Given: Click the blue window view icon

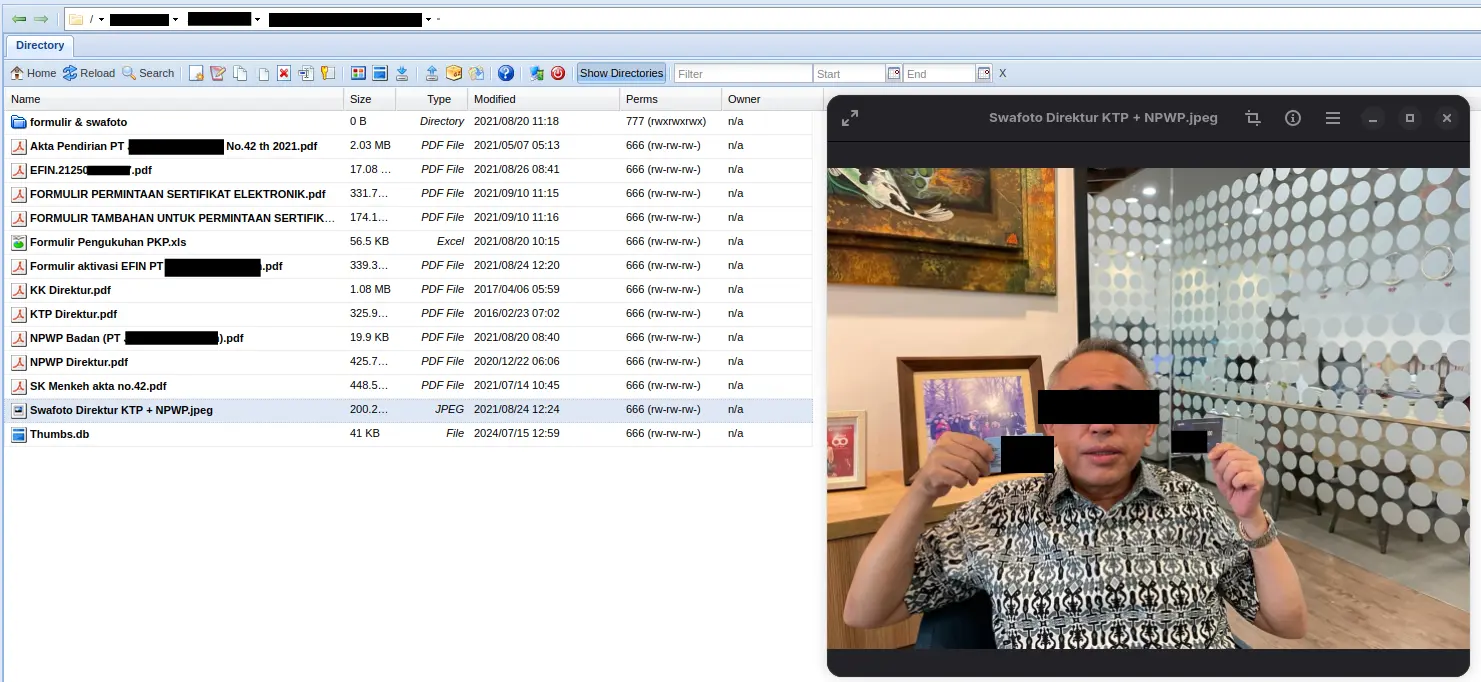Looking at the screenshot, I should pyautogui.click(x=380, y=73).
